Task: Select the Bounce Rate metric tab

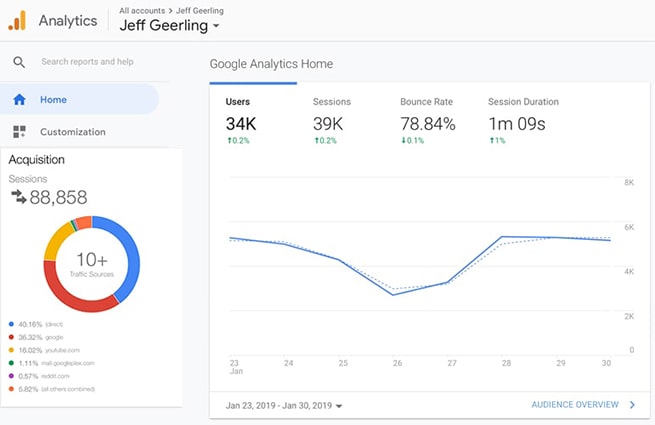Action: tap(427, 115)
